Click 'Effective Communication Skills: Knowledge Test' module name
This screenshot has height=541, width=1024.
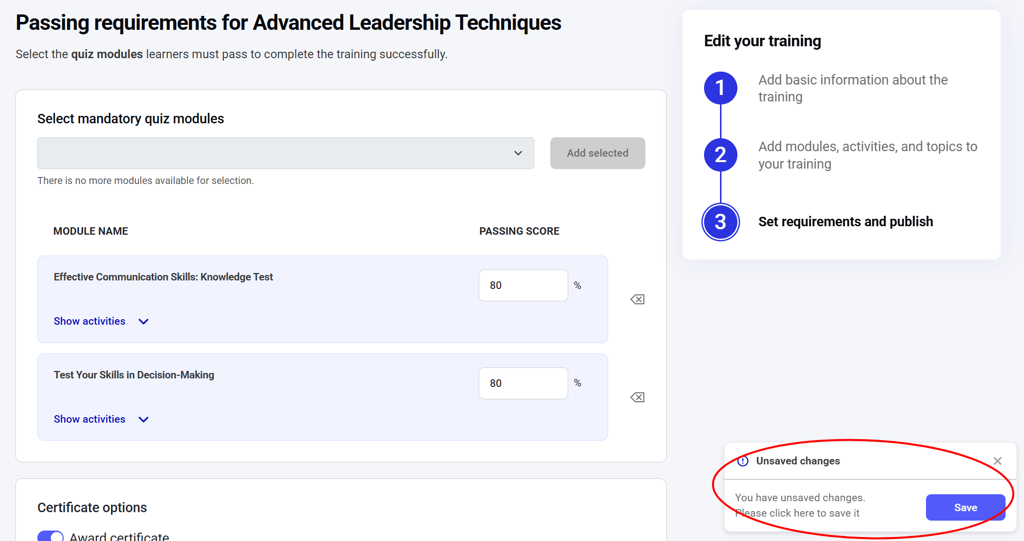tap(163, 277)
